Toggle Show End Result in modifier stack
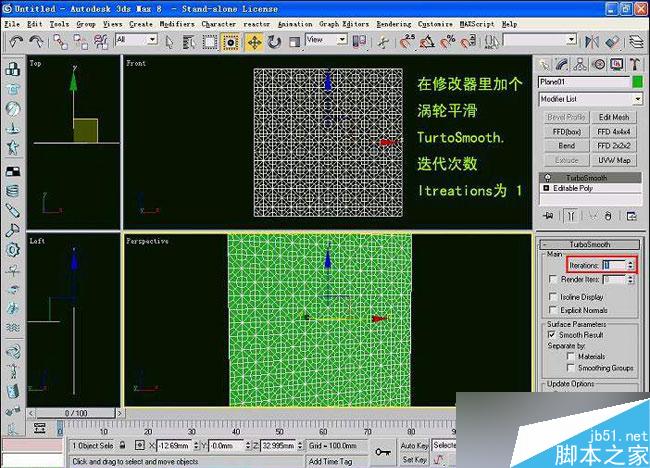650x468 pixels. 570,216
